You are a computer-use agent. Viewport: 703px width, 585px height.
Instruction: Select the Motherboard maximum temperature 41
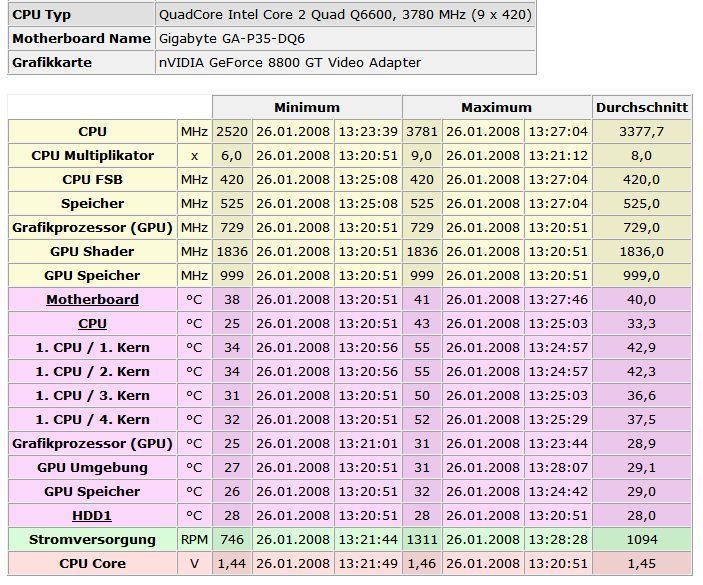tap(422, 299)
